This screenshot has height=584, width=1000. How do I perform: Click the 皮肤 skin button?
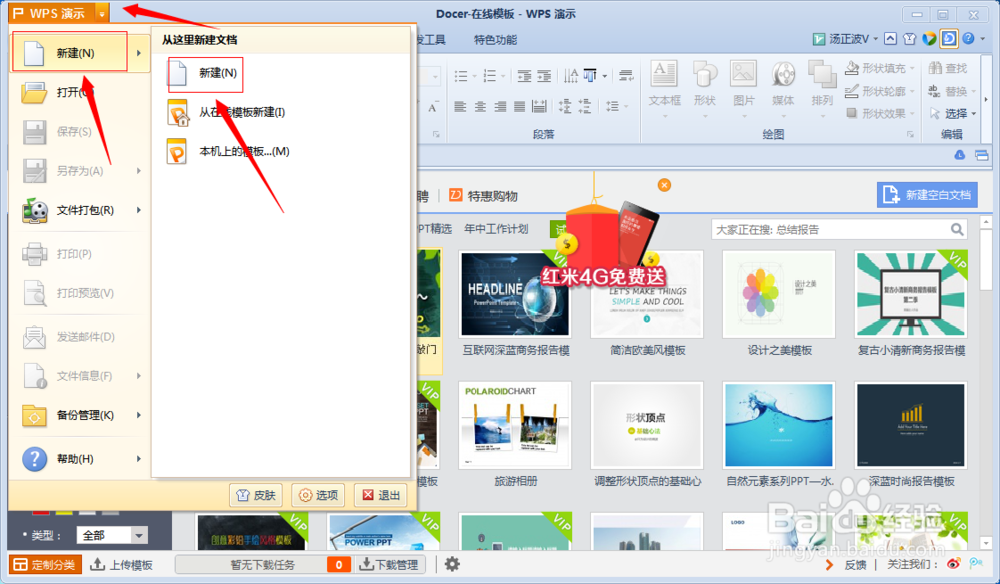[256, 495]
